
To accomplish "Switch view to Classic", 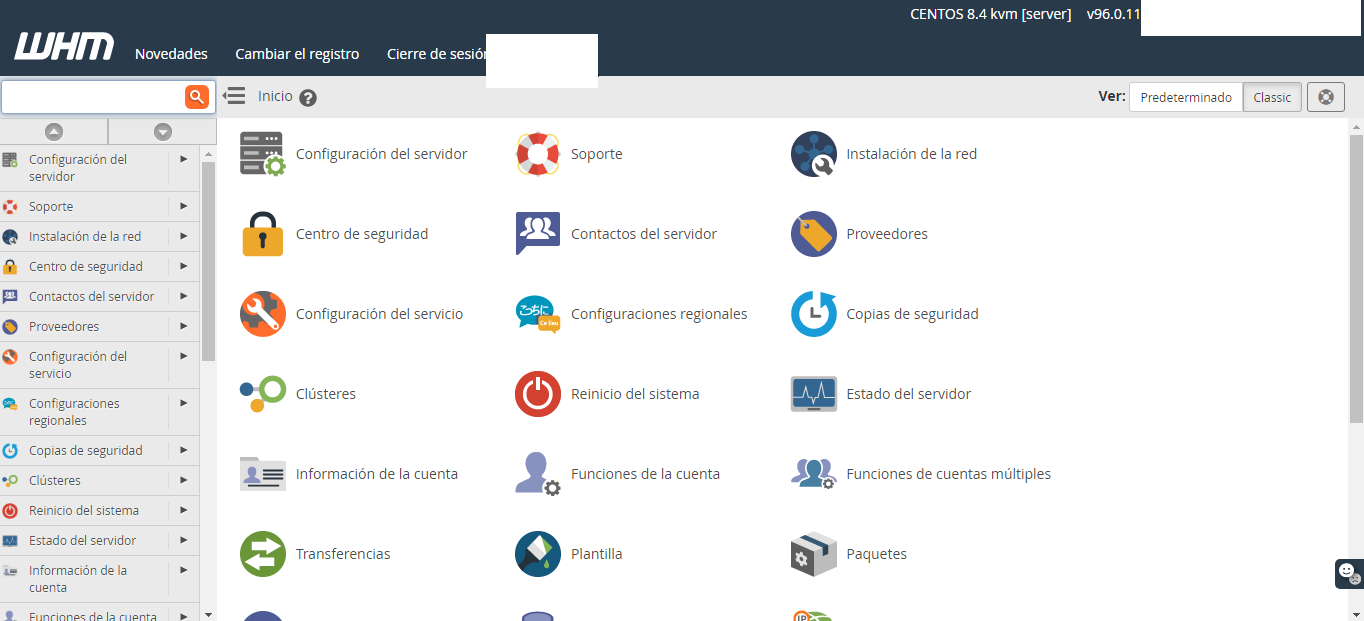I will (x=1272, y=97).
